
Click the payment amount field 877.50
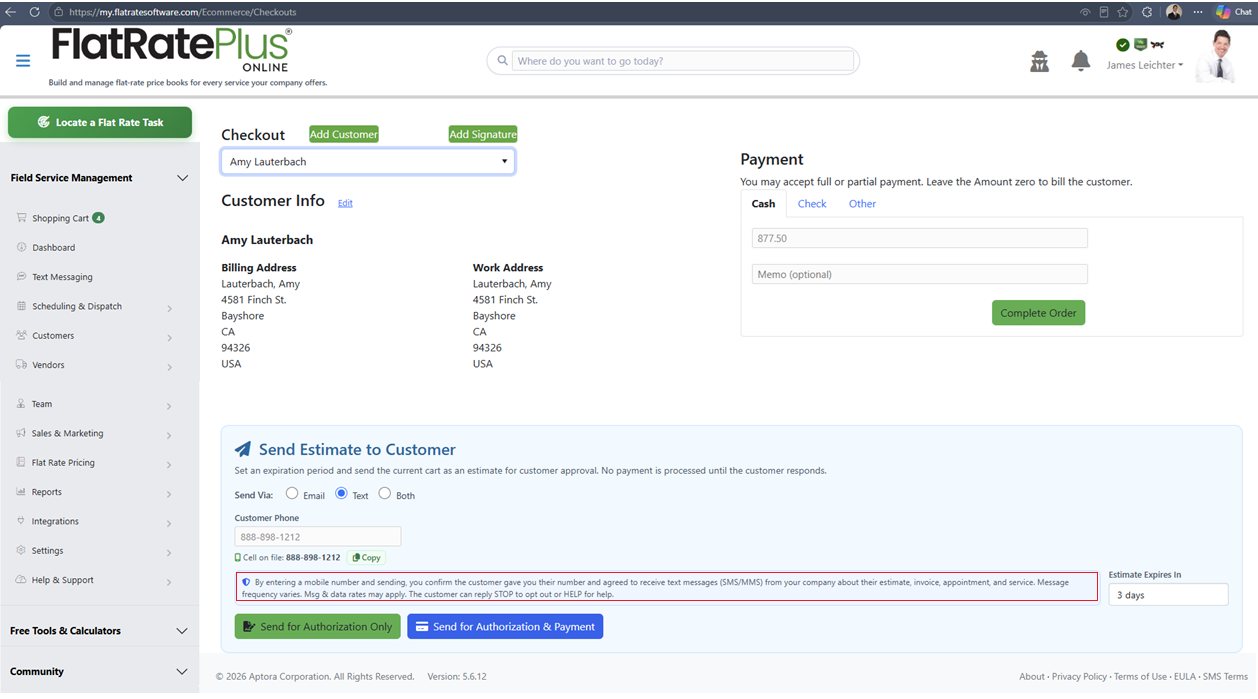coord(920,238)
